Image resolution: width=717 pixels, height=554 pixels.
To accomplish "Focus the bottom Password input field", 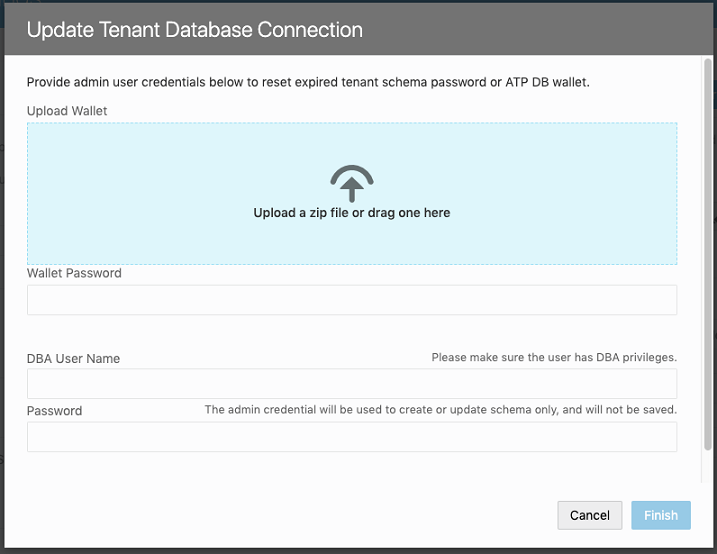I will (x=352, y=437).
